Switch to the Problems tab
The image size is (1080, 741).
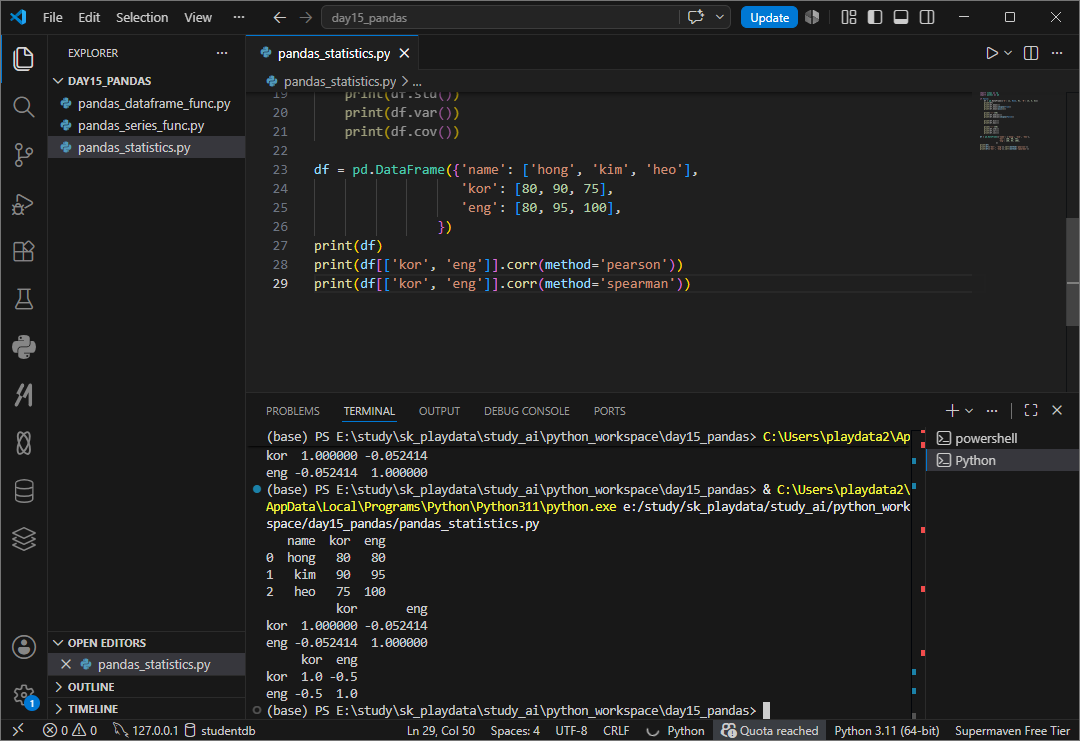(x=293, y=411)
